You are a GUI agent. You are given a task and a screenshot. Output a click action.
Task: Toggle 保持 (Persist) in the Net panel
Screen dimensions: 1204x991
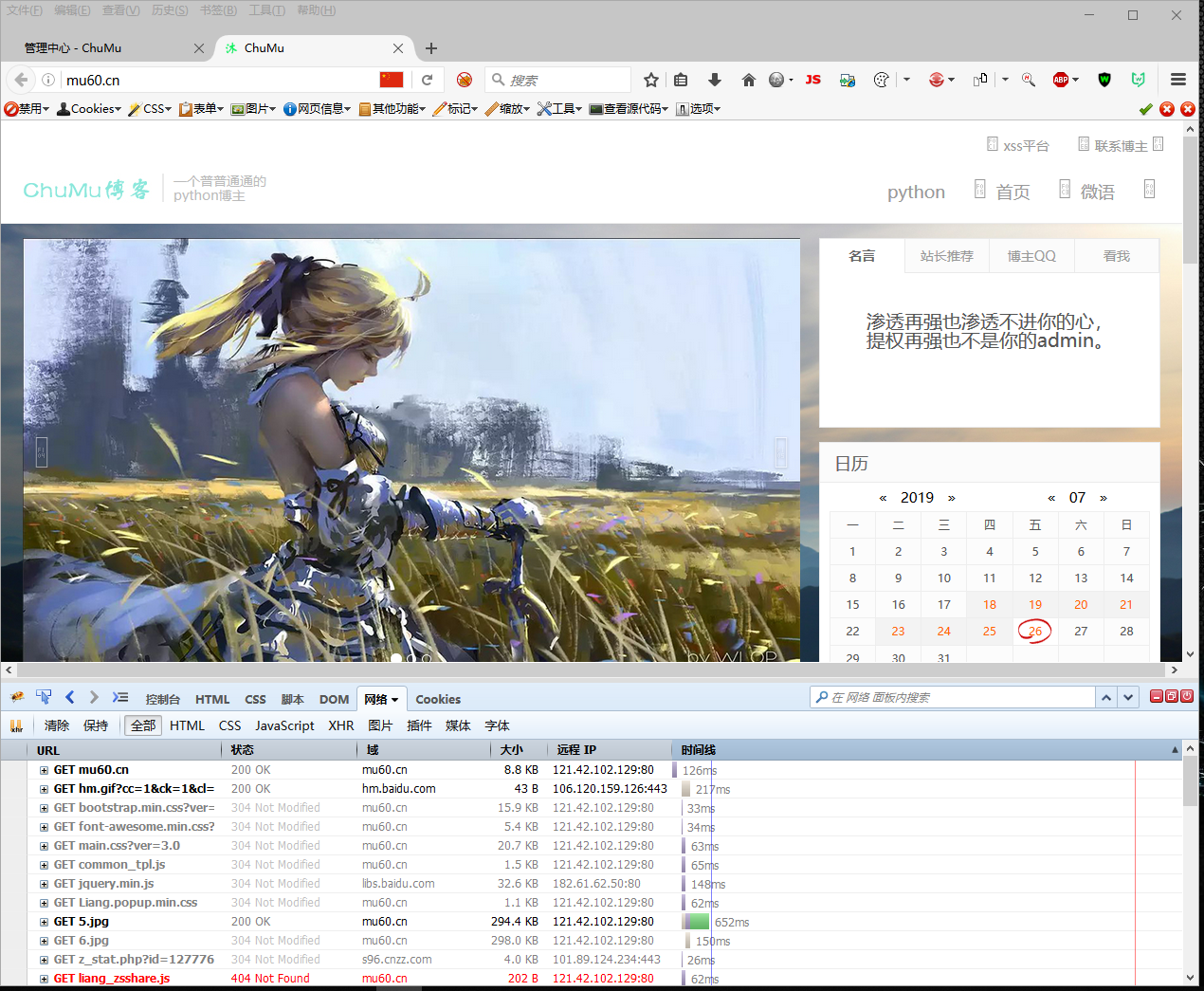coord(96,725)
